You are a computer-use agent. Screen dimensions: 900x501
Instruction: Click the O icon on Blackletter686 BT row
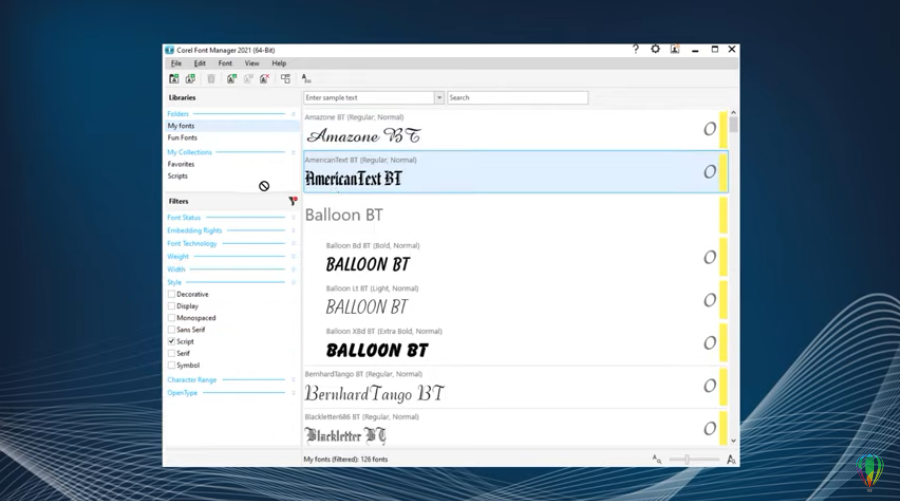point(710,429)
